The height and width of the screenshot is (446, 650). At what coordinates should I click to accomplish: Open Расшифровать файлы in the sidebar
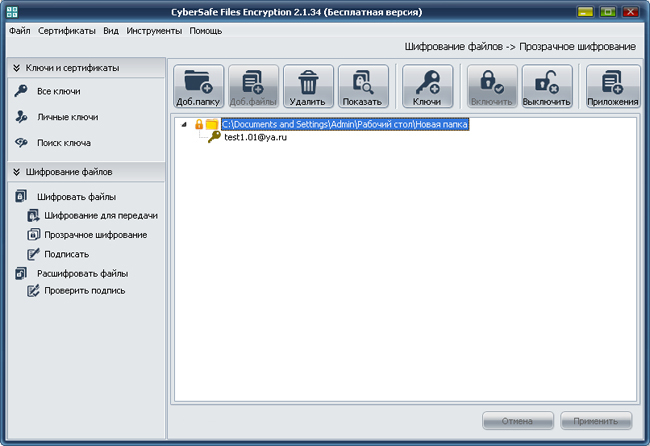click(x=82, y=274)
